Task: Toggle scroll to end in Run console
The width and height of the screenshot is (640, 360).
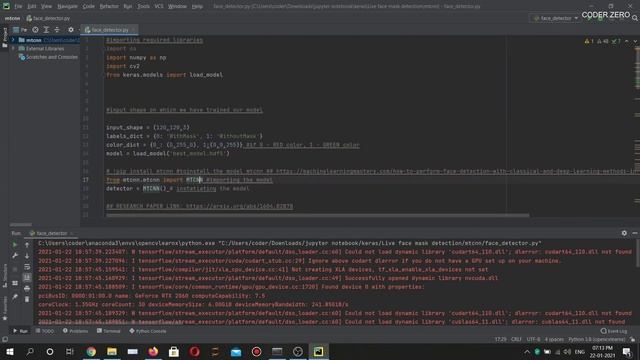Action: (27, 278)
